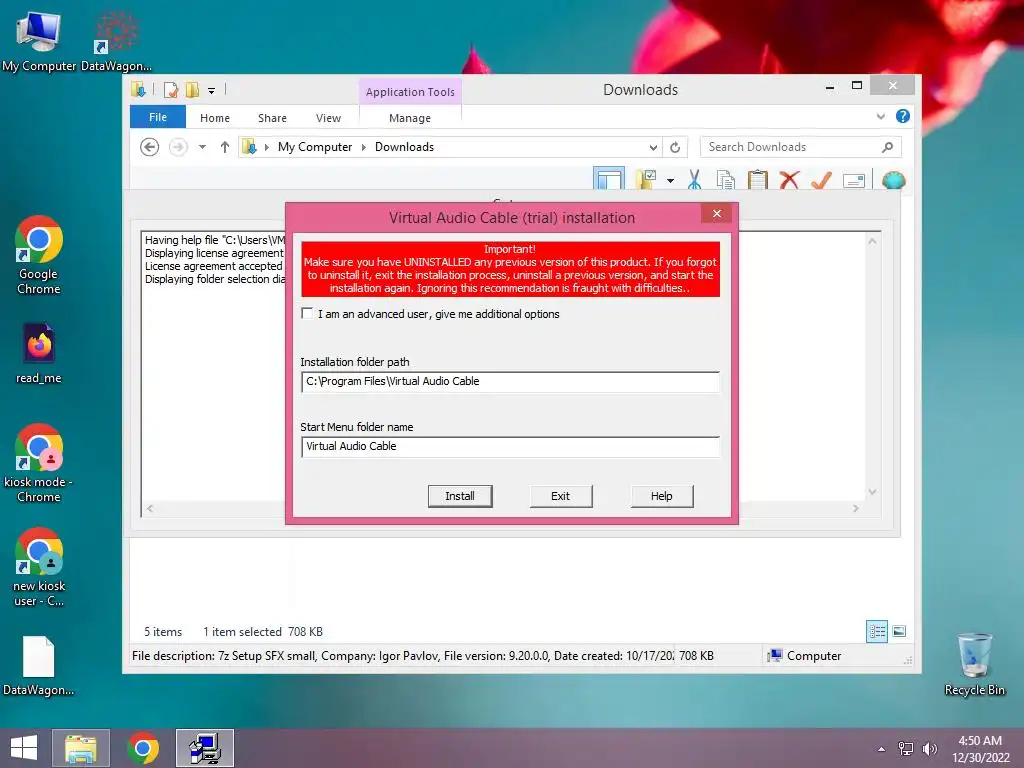This screenshot has height=768, width=1024.
Task: Switch to large icons view icon
Action: coord(899,631)
